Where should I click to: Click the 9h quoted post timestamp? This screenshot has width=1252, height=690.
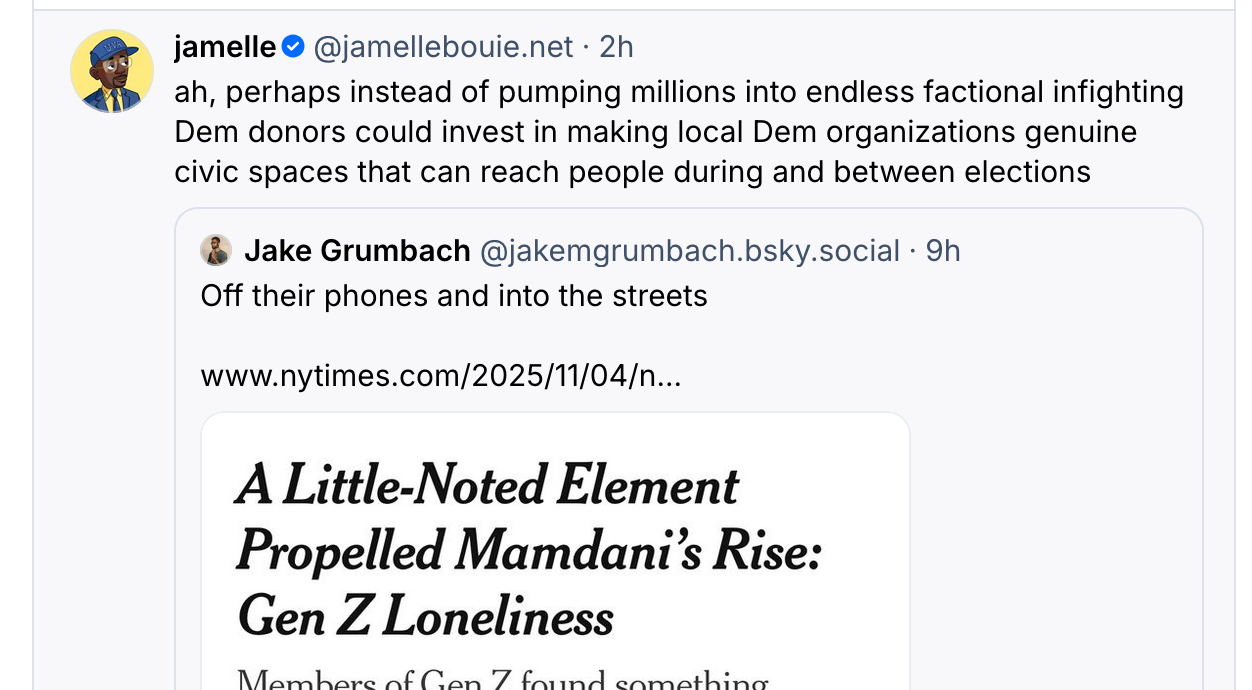coord(943,250)
